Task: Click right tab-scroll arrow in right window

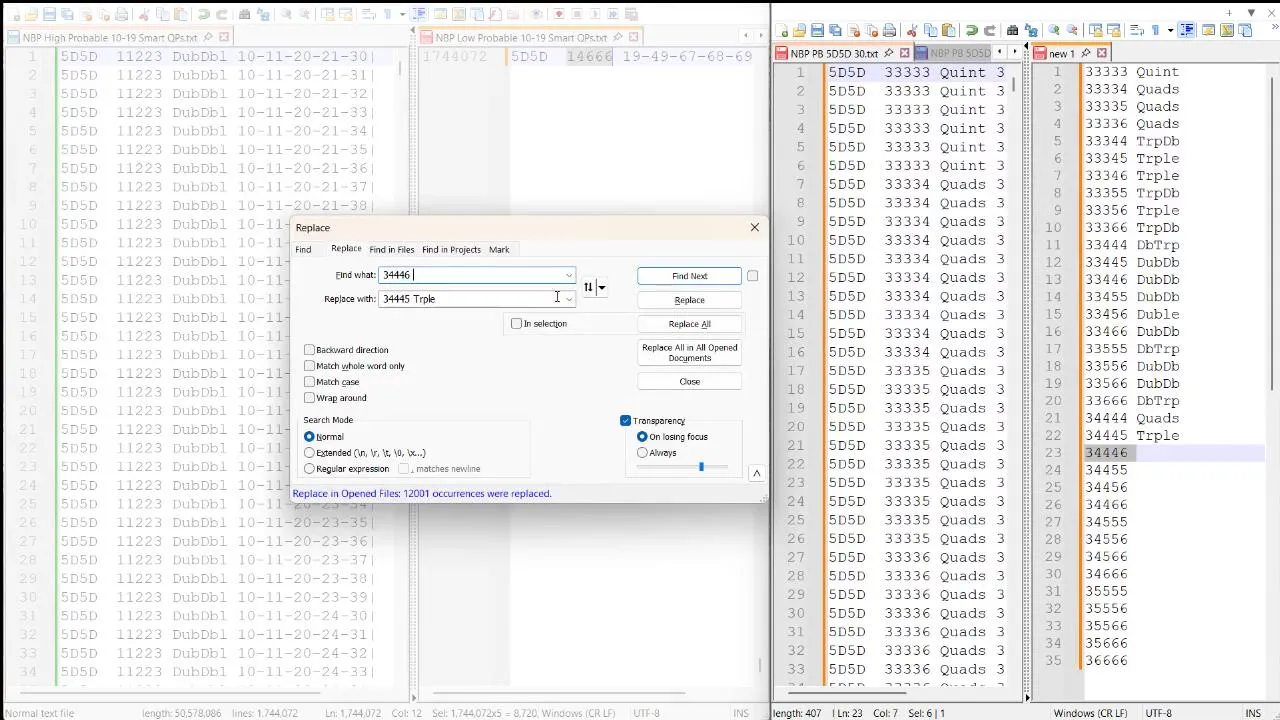Action: point(1014,52)
